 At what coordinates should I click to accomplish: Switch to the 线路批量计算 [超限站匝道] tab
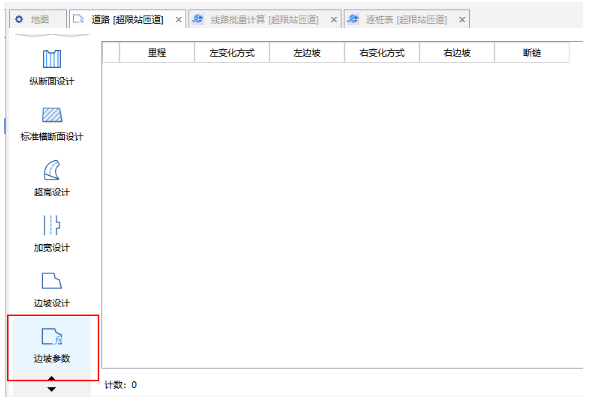[x=265, y=19]
